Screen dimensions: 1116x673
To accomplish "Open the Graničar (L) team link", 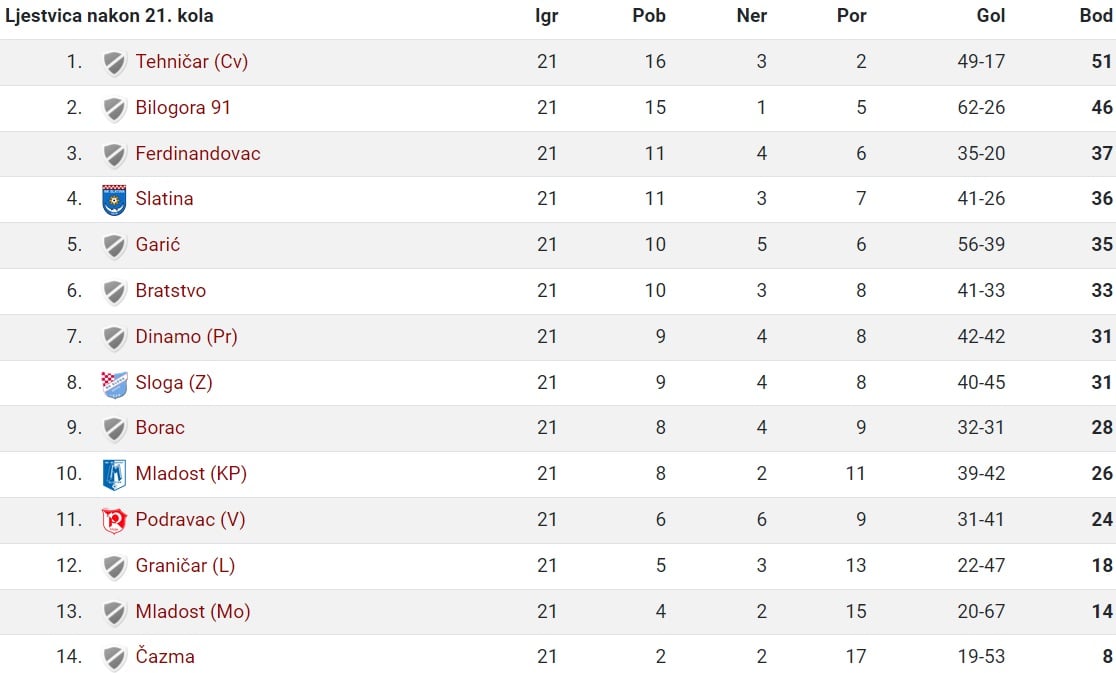I will 185,566.
